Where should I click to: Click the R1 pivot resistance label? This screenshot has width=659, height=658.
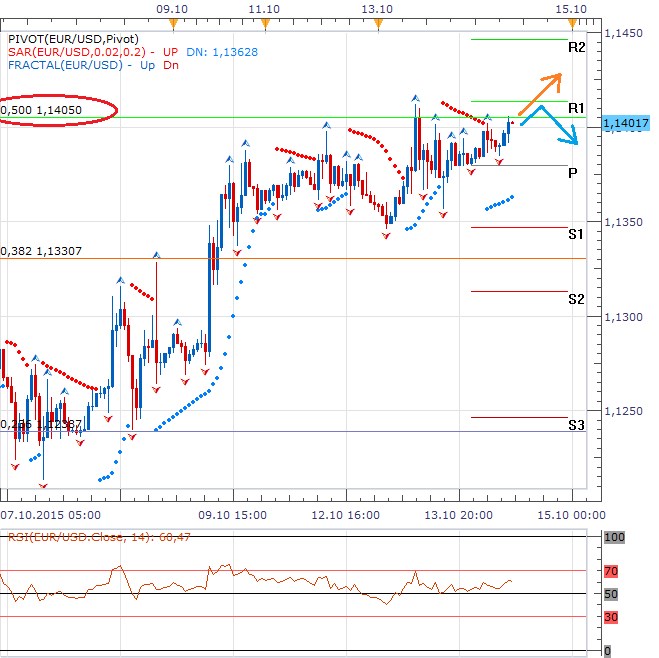tap(576, 107)
